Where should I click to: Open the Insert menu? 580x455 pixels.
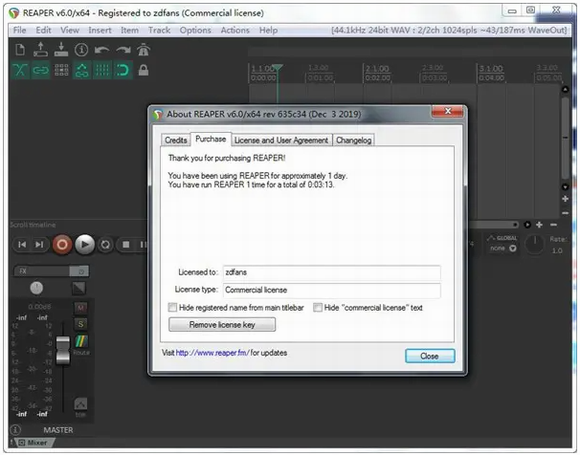[100, 30]
